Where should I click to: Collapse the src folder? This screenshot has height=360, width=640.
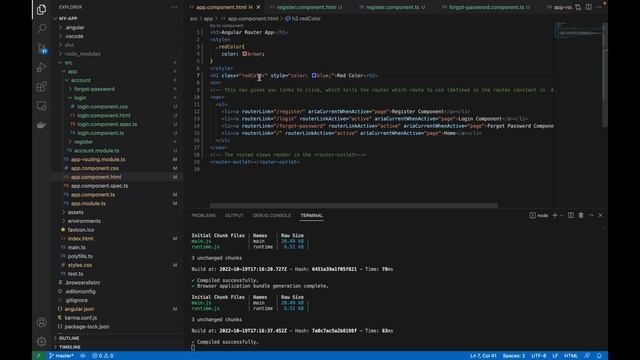pyautogui.click(x=68, y=62)
